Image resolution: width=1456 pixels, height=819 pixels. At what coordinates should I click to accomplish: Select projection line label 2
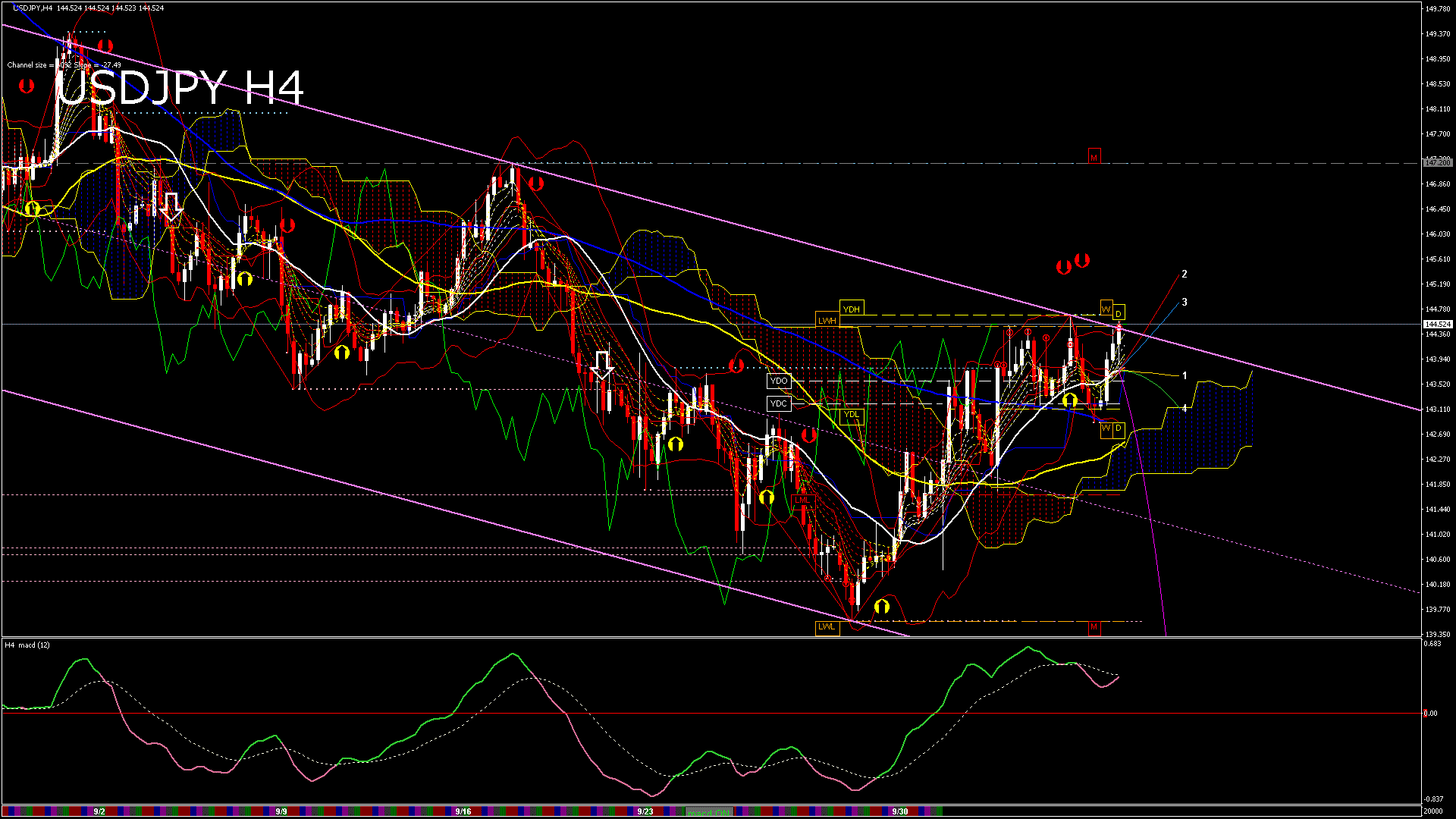click(1185, 274)
